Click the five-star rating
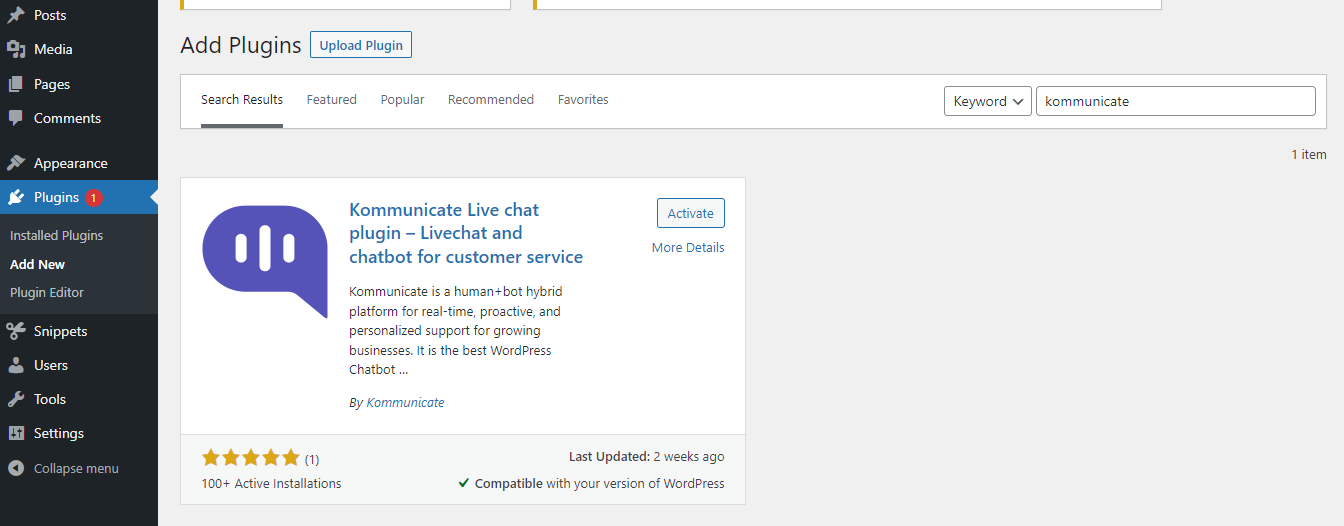Screen dimensions: 1344x526 pyautogui.click(x=250, y=458)
